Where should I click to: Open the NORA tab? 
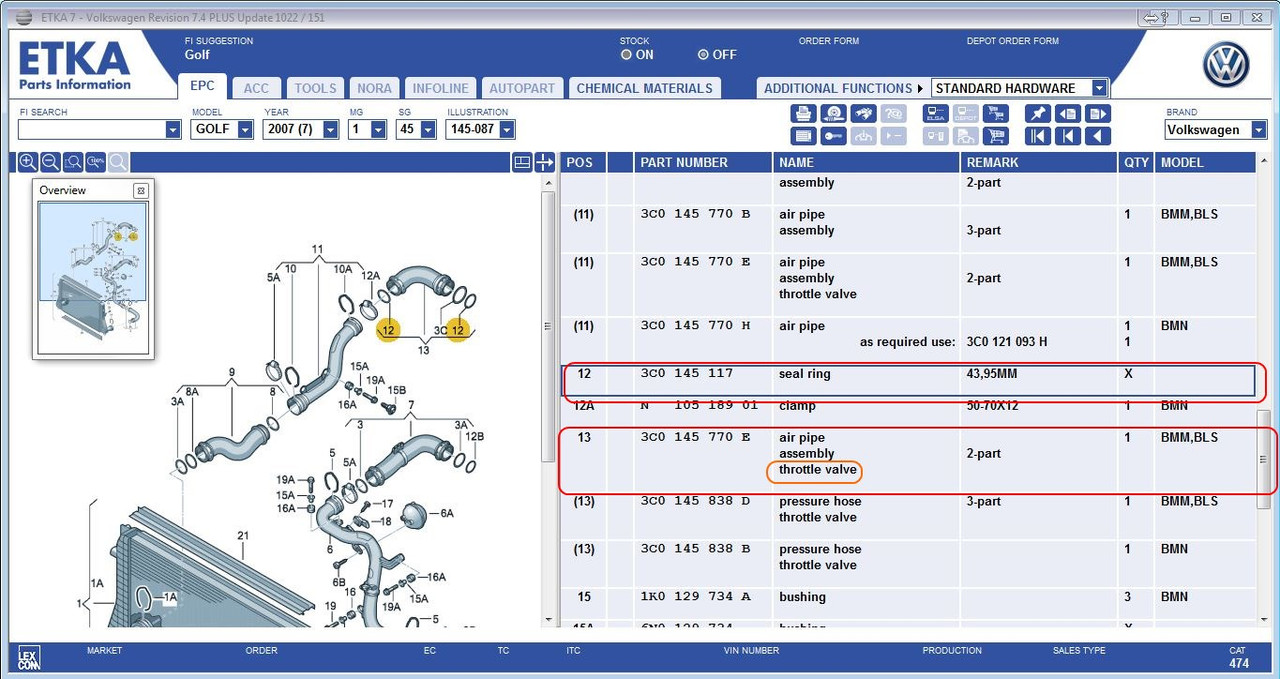[374, 88]
